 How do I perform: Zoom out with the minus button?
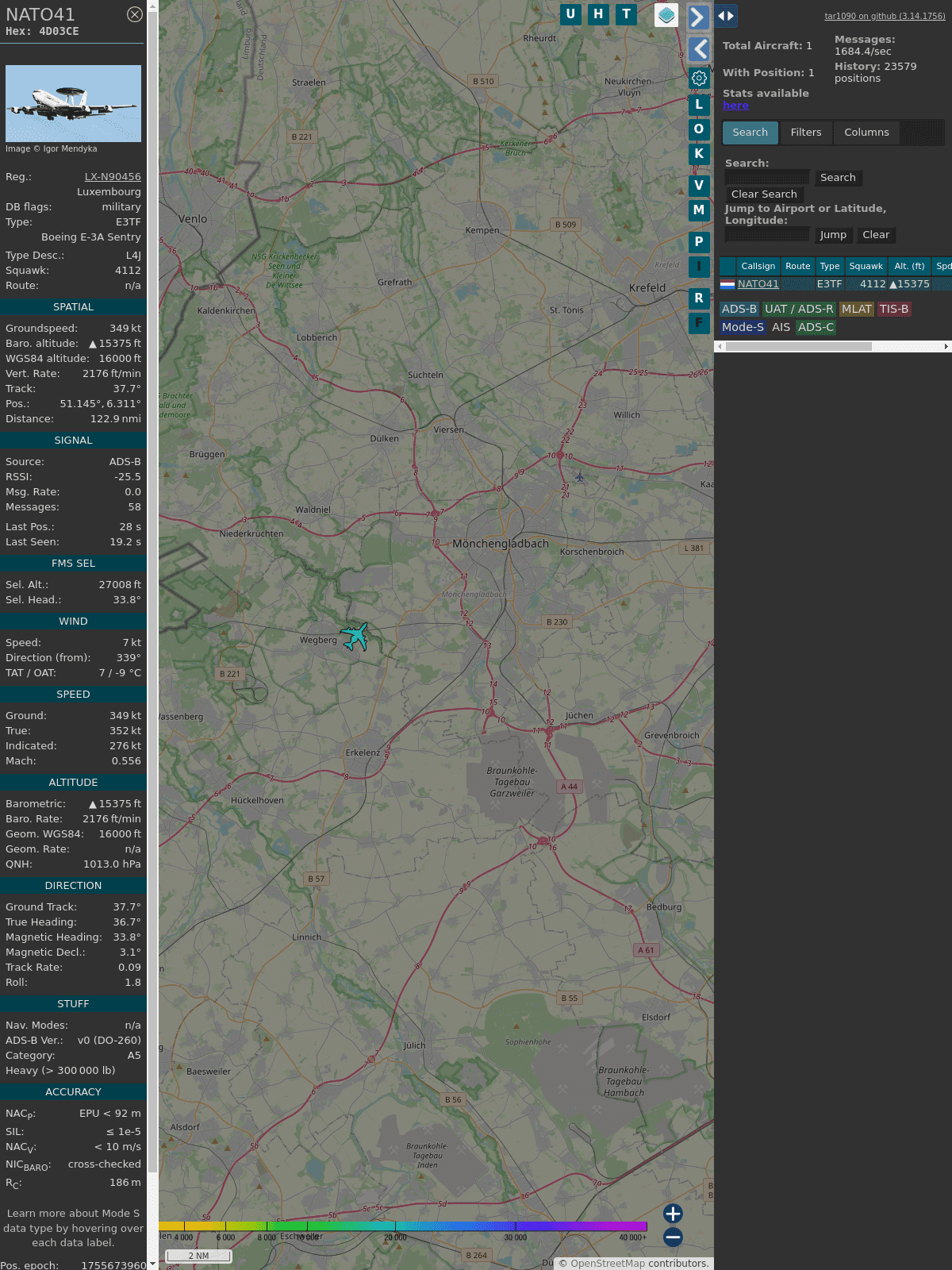click(x=673, y=1237)
